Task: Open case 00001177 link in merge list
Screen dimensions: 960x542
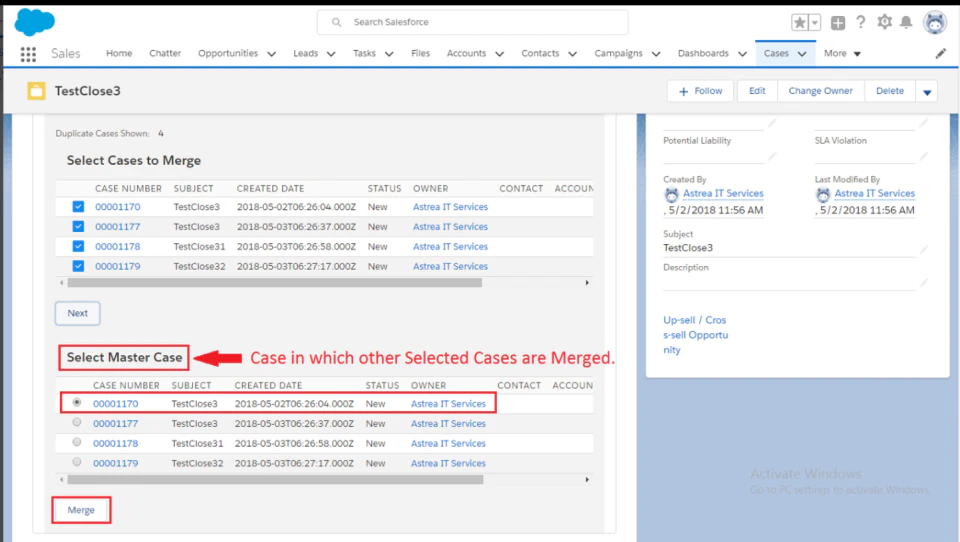Action: pyautogui.click(x=118, y=226)
